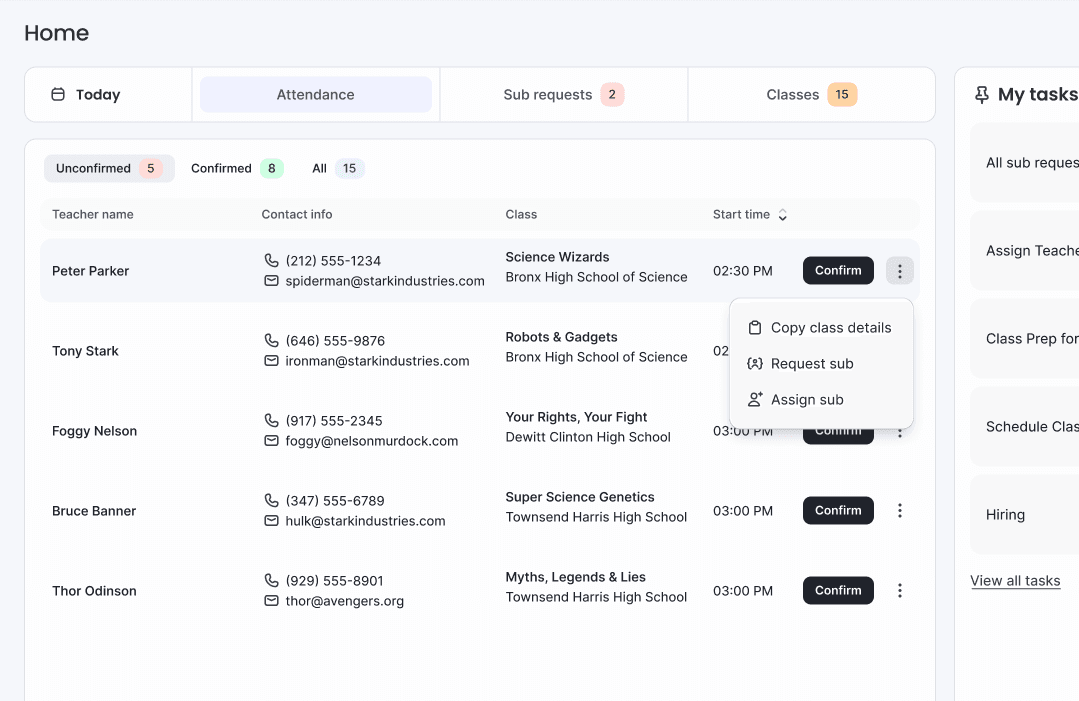
Task: Click phone number (917) 555-2345
Action: coord(334,420)
